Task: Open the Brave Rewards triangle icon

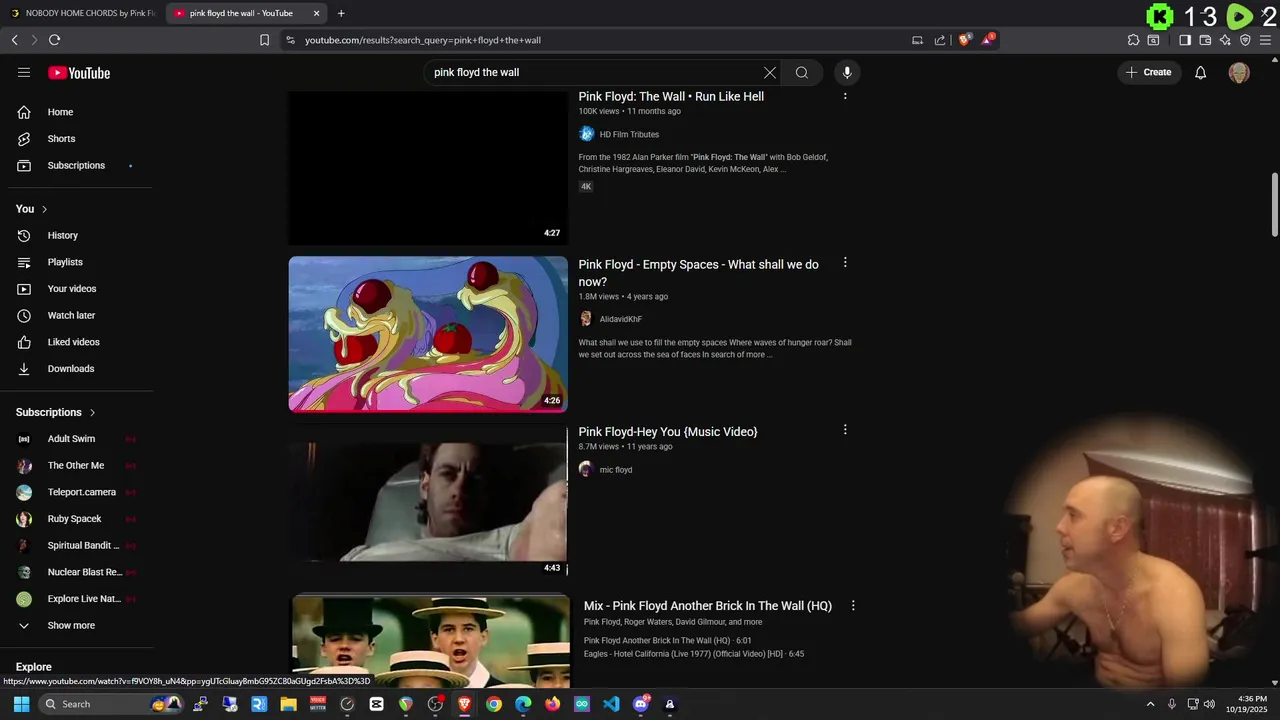Action: pyautogui.click(x=987, y=40)
